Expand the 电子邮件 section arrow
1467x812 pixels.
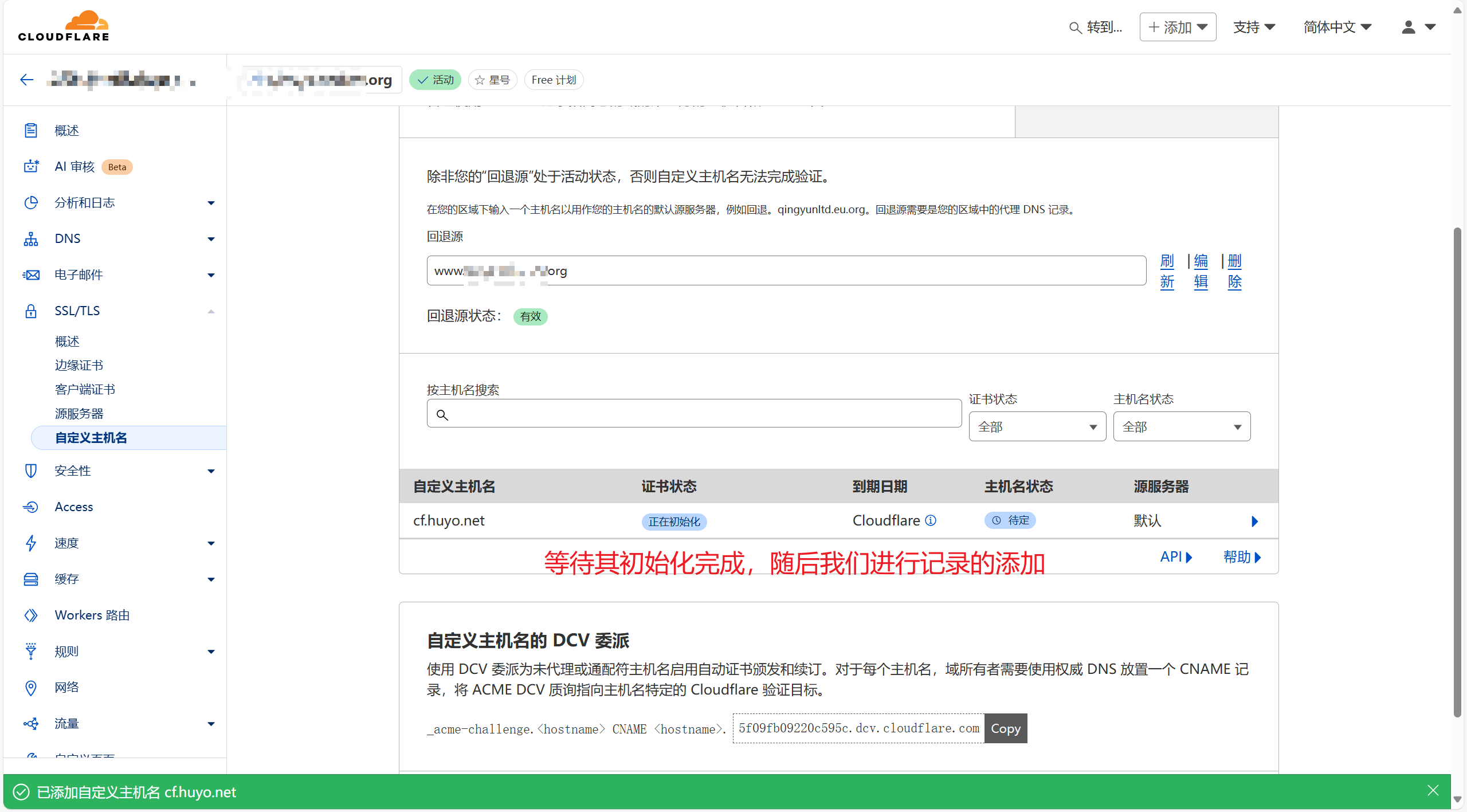(211, 276)
